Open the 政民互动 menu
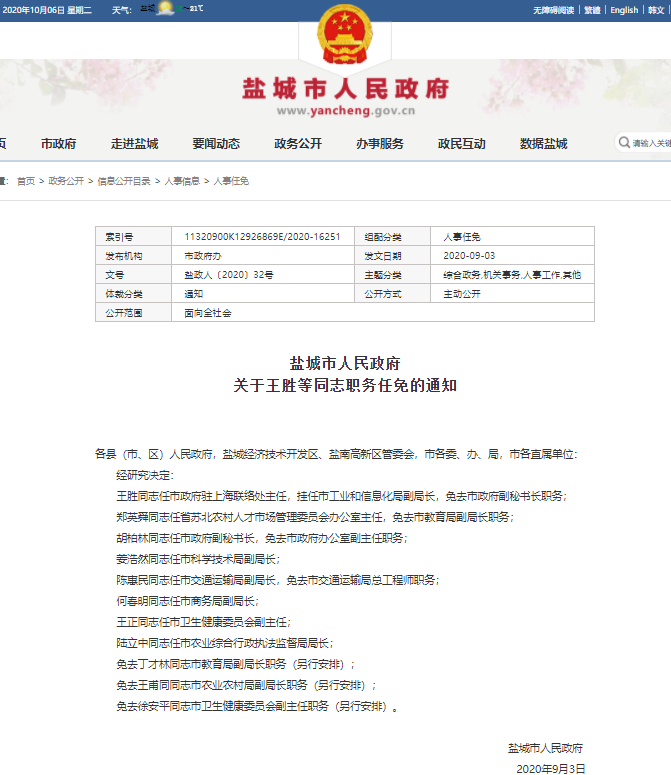This screenshot has height=775, width=671. point(461,144)
